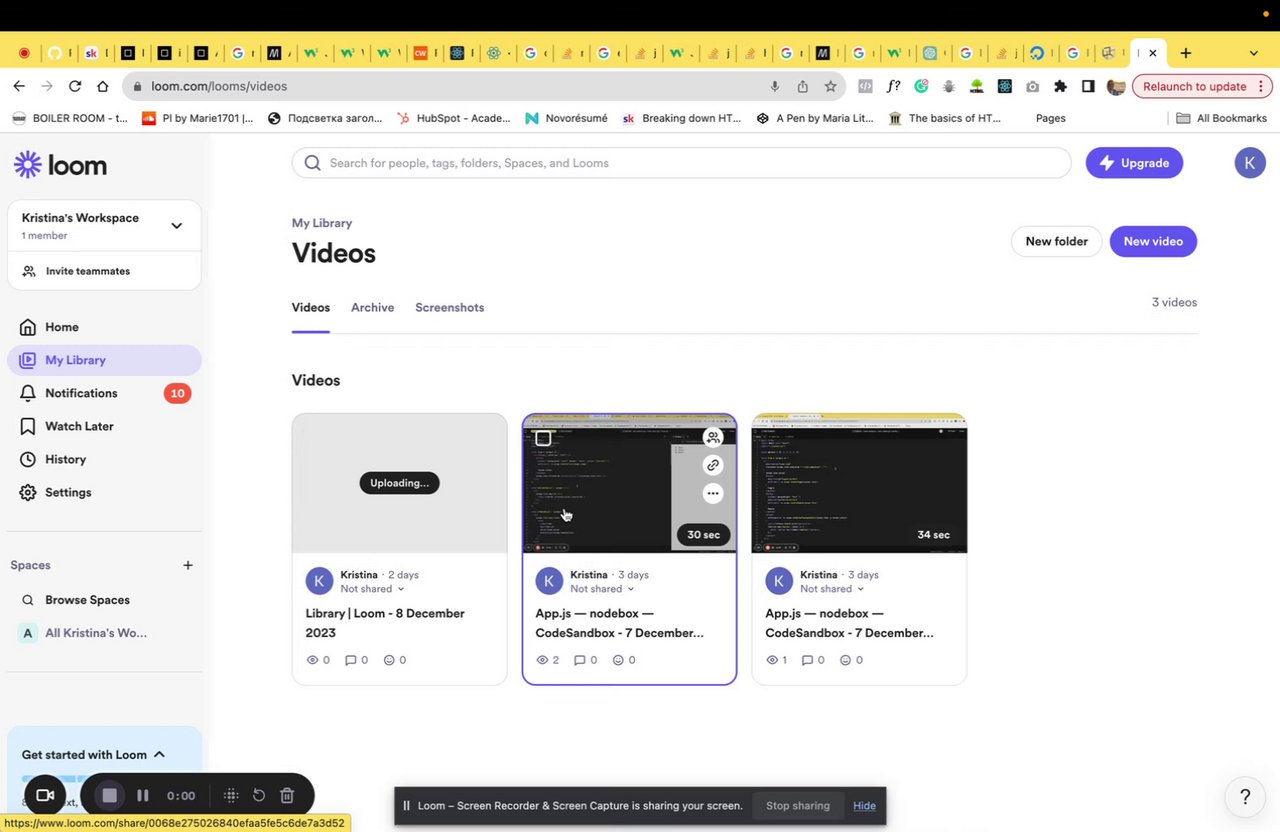Stop the Loom recording
The image size is (1280, 832).
pos(110,796)
